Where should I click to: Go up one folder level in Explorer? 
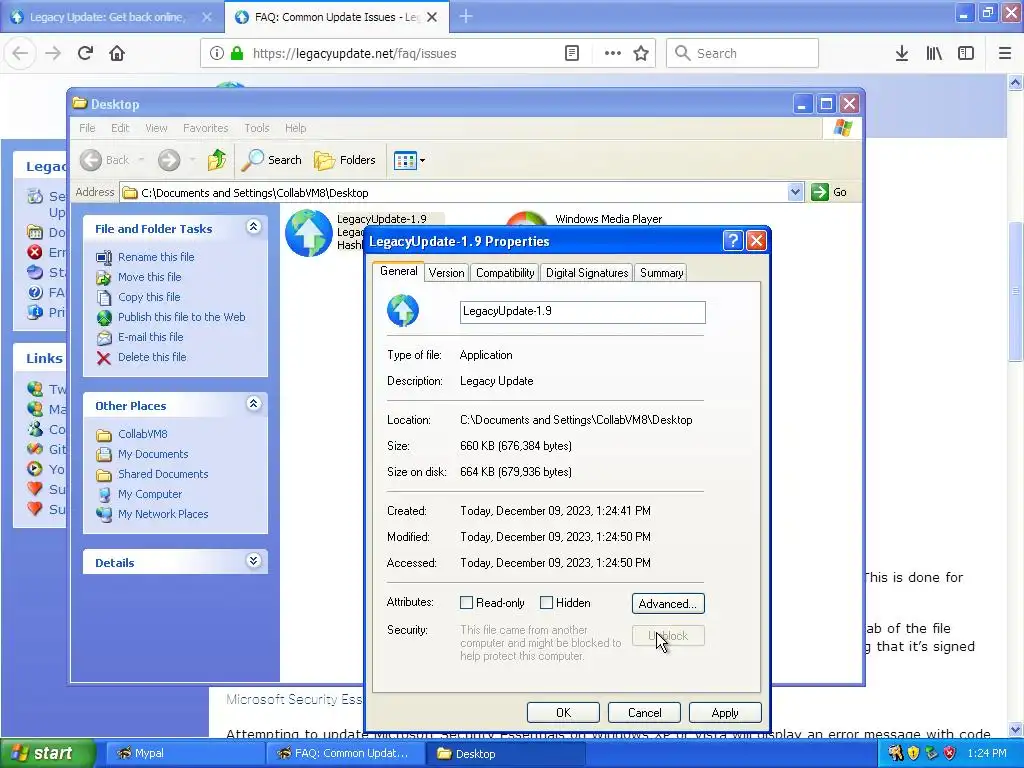tap(217, 160)
